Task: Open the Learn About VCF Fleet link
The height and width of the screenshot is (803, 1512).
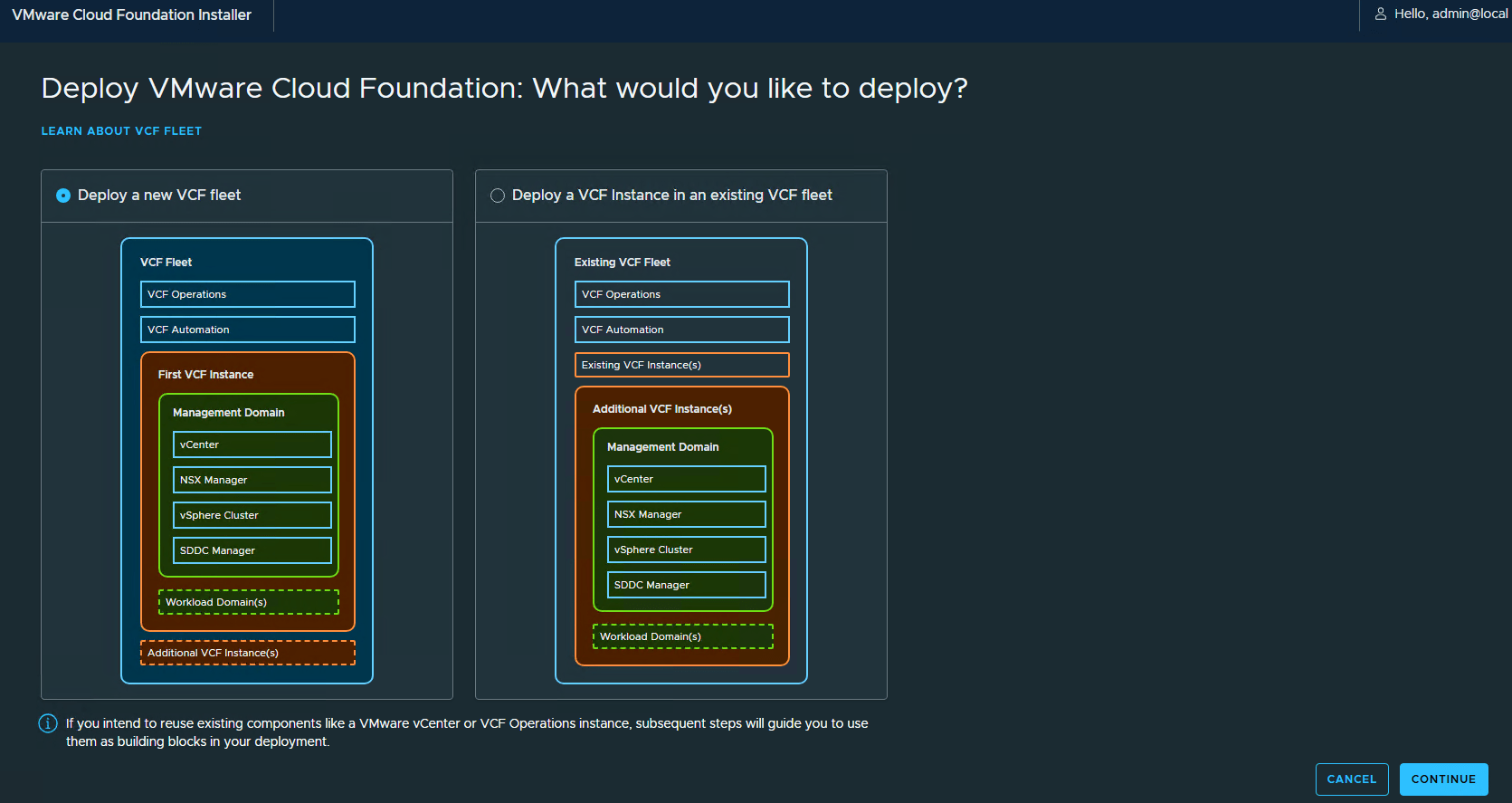Action: point(121,131)
